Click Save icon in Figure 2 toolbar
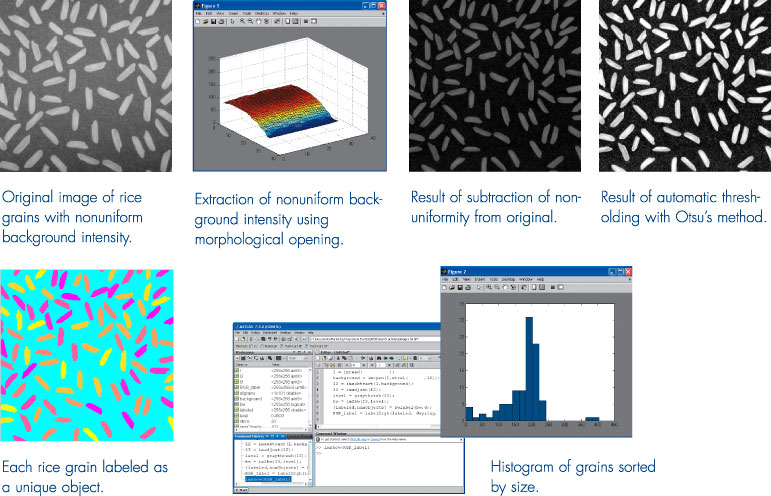The width and height of the screenshot is (771, 496). (460, 288)
